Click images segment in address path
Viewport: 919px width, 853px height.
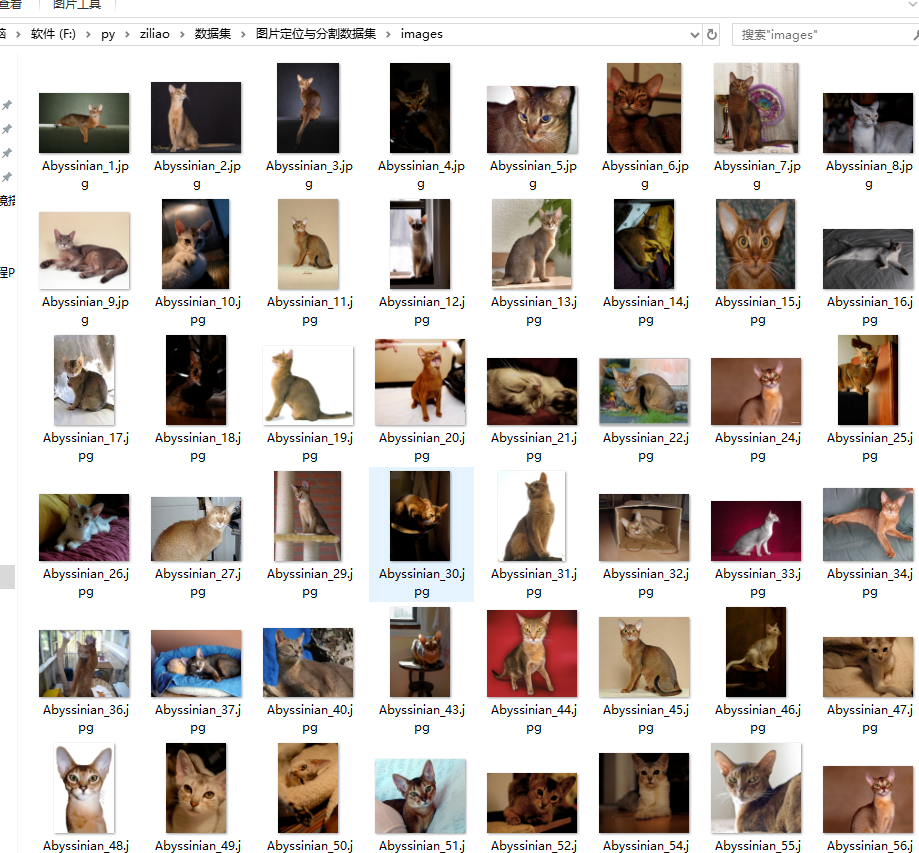pyautogui.click(x=421, y=34)
